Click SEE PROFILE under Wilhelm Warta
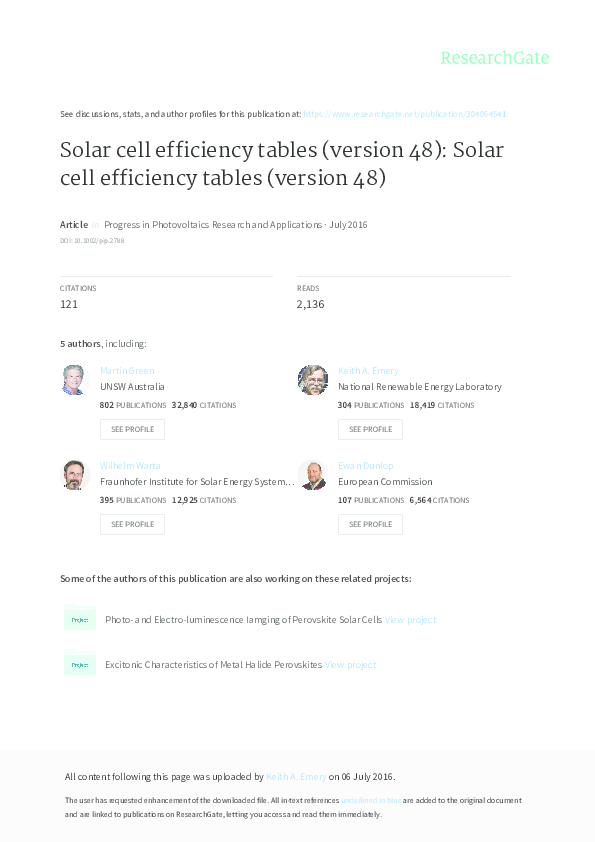The height and width of the screenshot is (842, 595). [132, 524]
